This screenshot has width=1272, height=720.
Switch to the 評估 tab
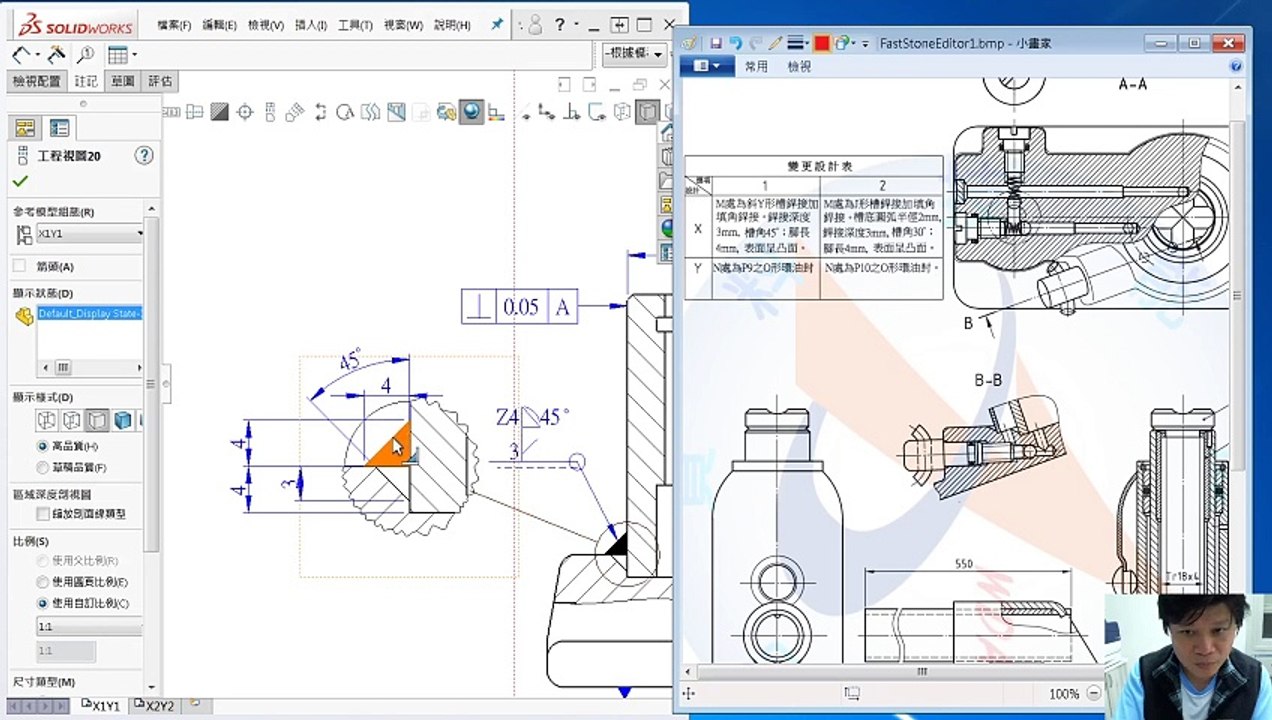(x=159, y=81)
